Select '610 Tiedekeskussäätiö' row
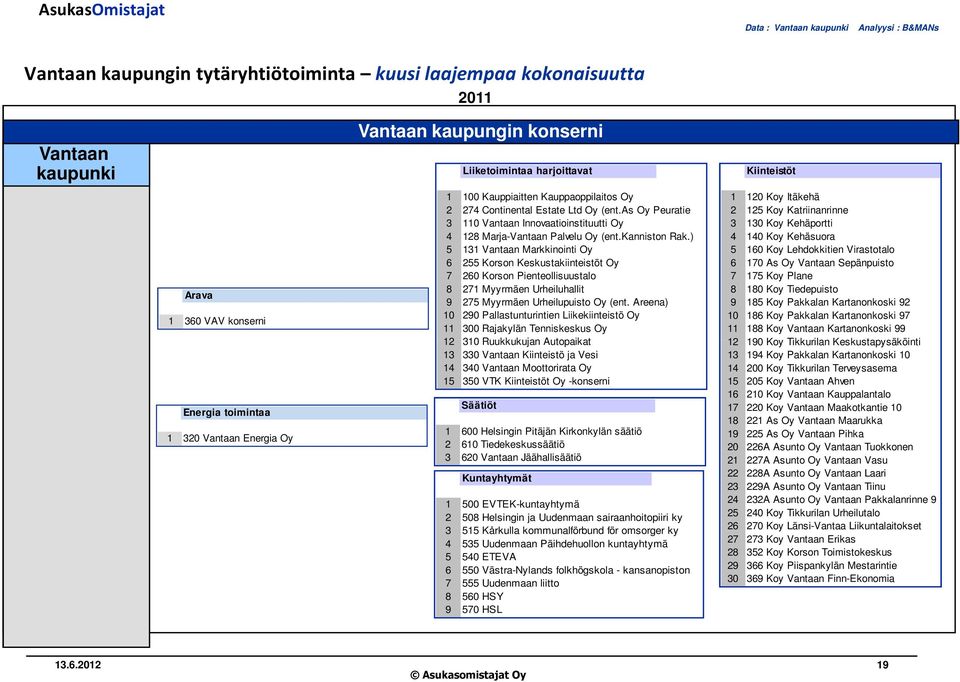The width and height of the screenshot is (960, 682). point(513,444)
